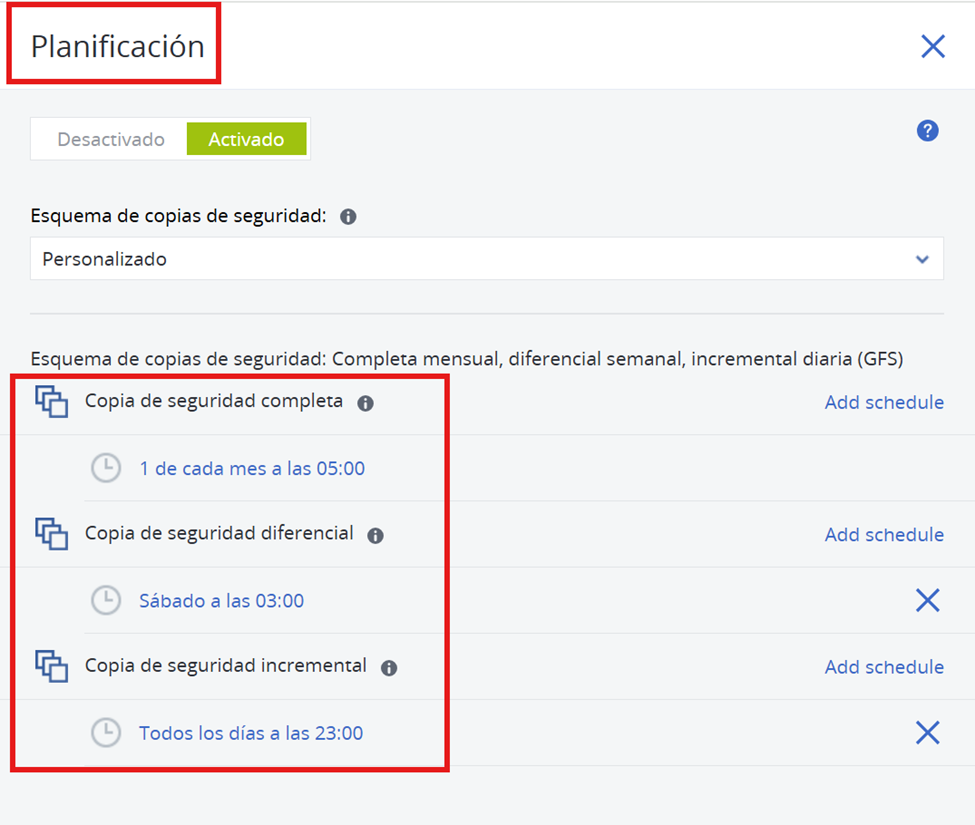
Task: Click info icon beside Esquema de copias de seguridad
Action: [x=348, y=217]
